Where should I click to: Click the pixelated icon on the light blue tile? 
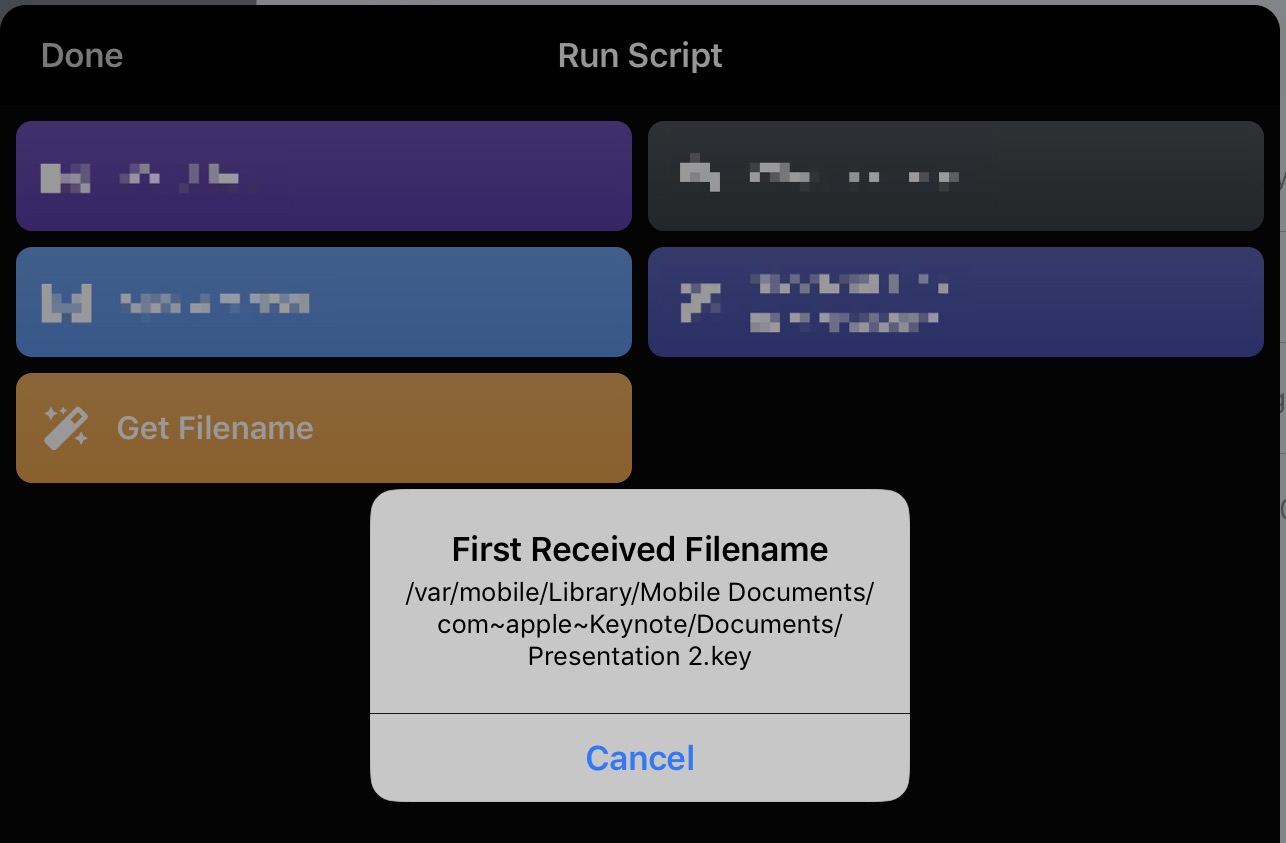pos(66,302)
